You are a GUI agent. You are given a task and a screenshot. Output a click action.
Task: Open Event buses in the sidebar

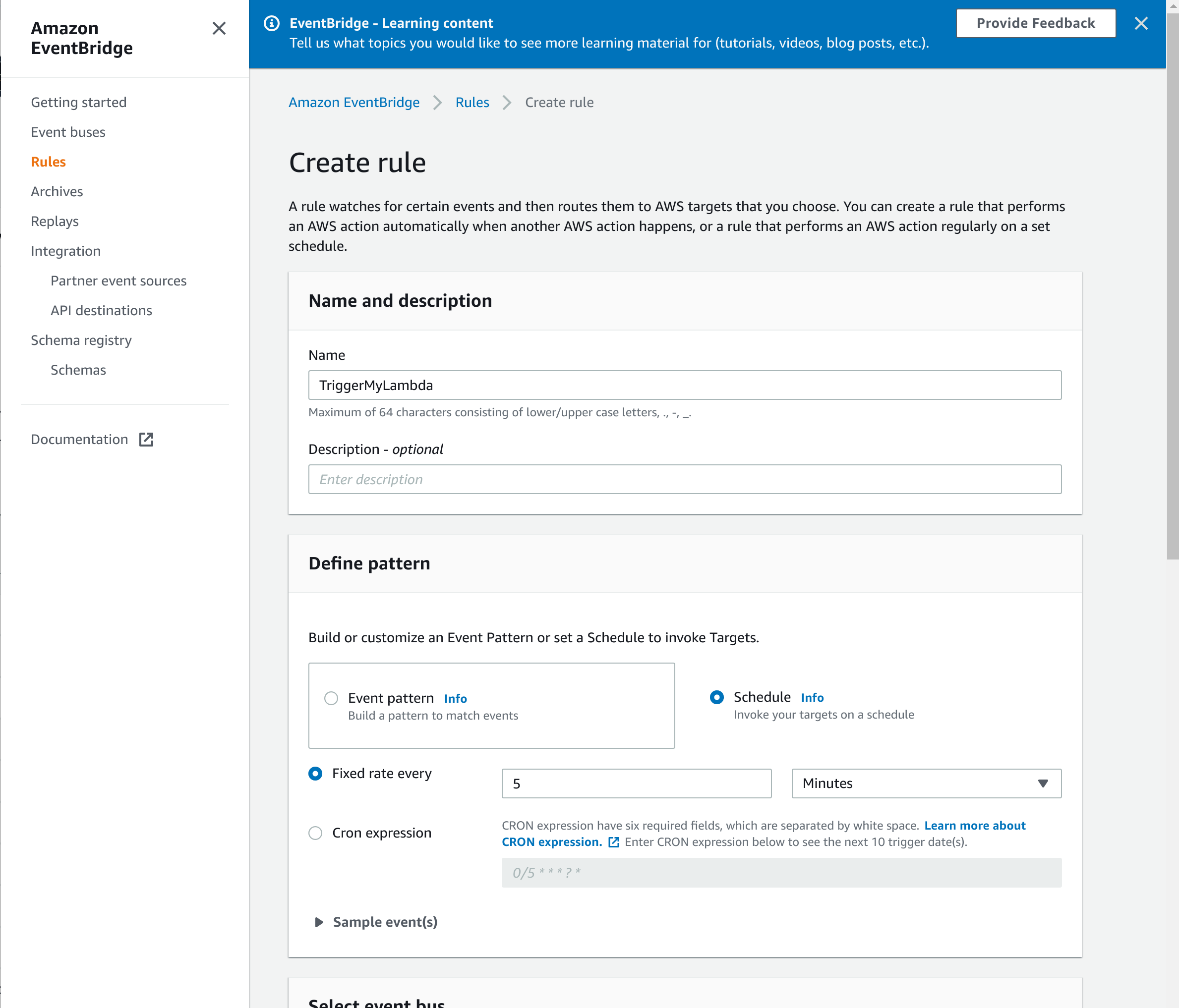point(68,132)
